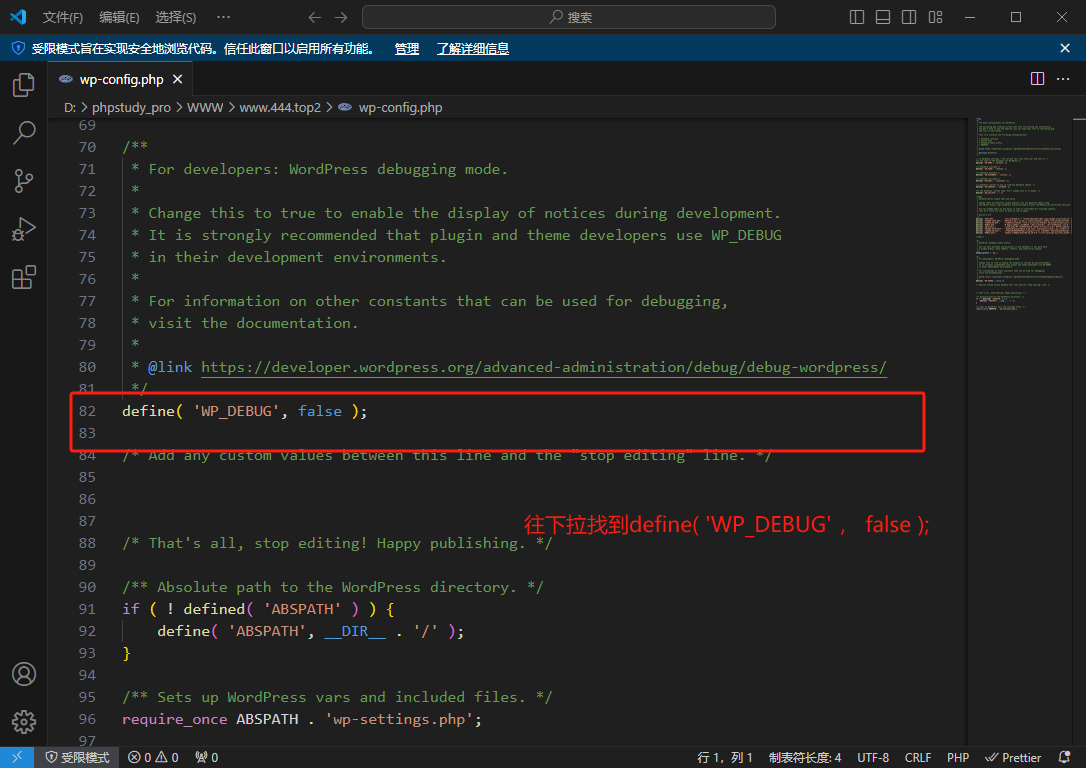
Task: Open Run and Debug view
Action: [24, 229]
